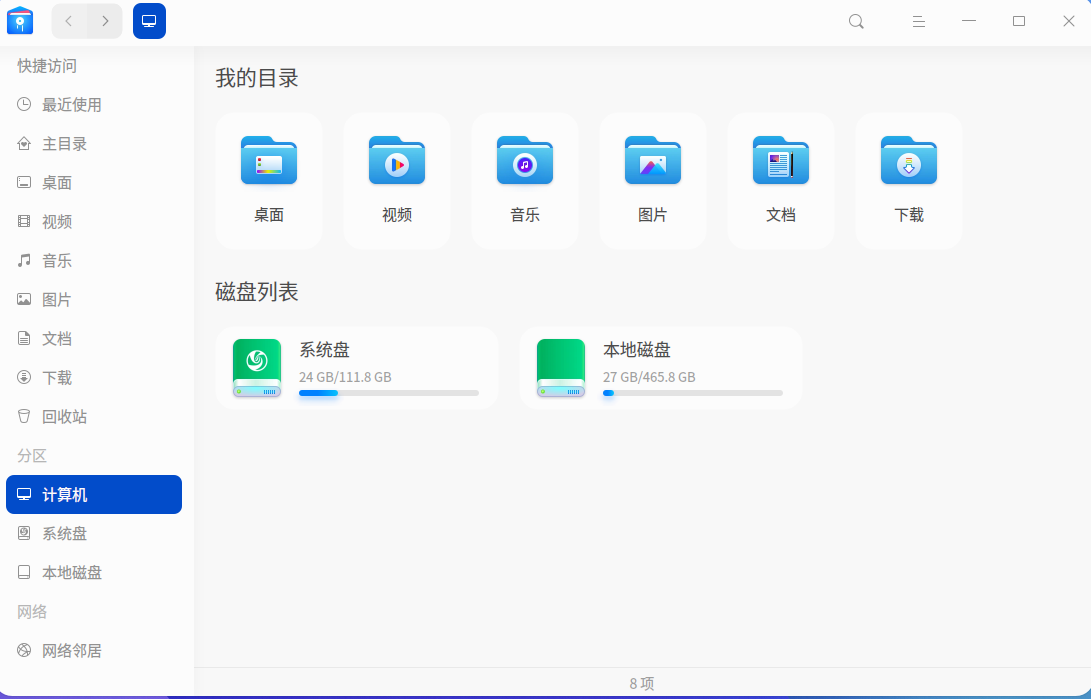Select the green 系统盘 drive icon in disk list
The image size is (1091, 699).
coord(257,369)
